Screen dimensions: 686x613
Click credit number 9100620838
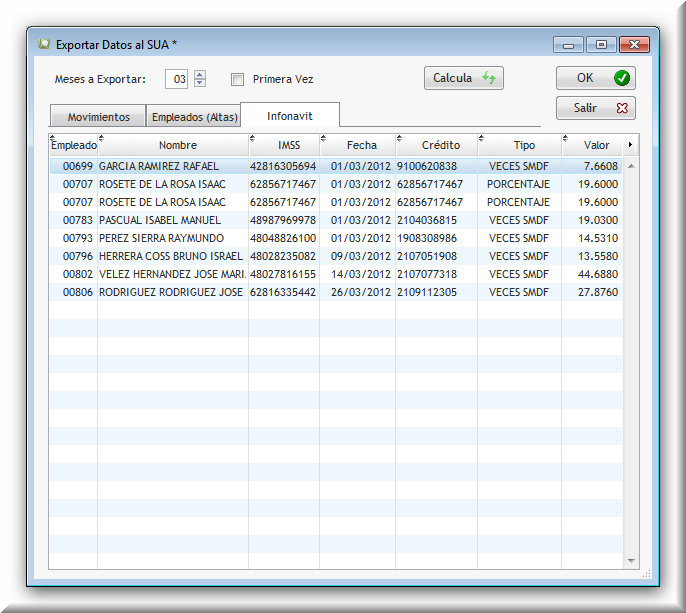427,166
